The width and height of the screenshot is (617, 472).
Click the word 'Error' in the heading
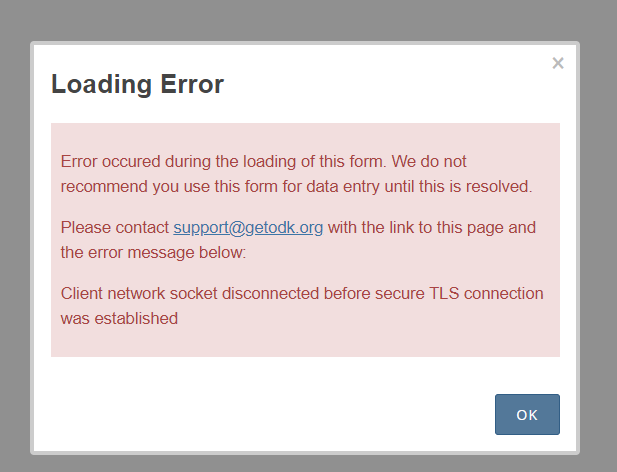click(x=192, y=84)
